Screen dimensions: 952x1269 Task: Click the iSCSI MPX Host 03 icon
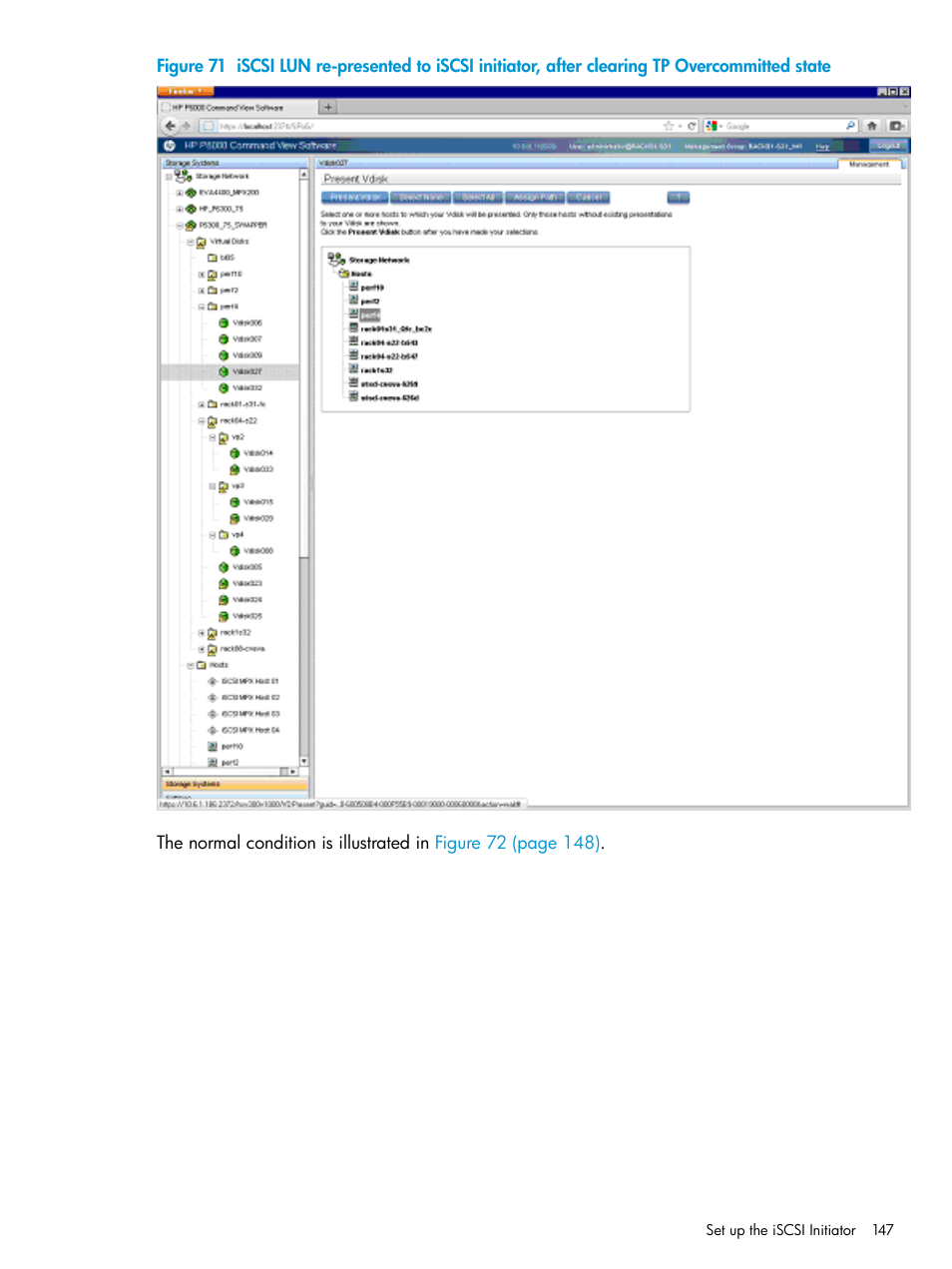(x=213, y=714)
